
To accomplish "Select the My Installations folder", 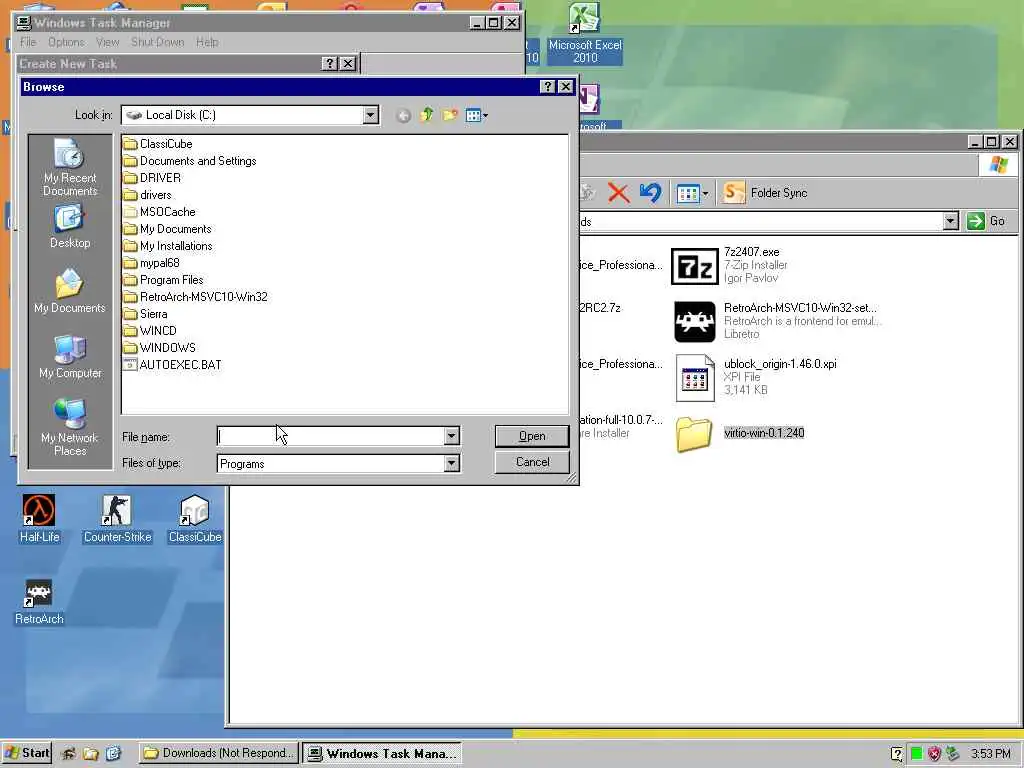I will click(x=168, y=246).
